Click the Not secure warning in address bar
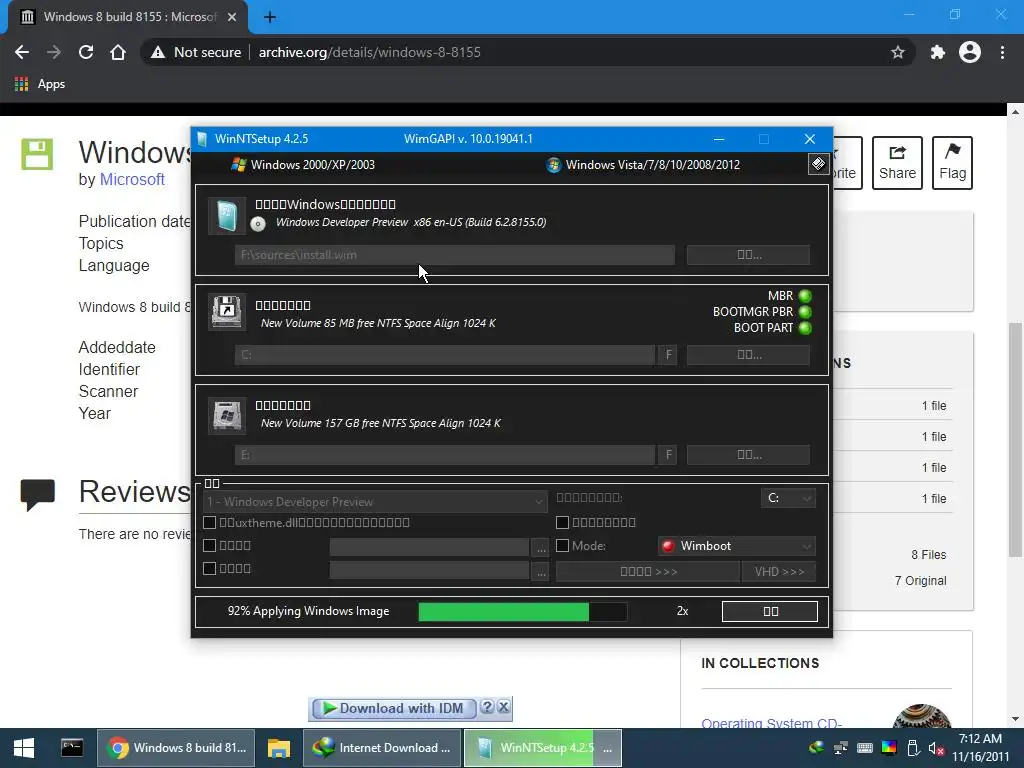 196,52
